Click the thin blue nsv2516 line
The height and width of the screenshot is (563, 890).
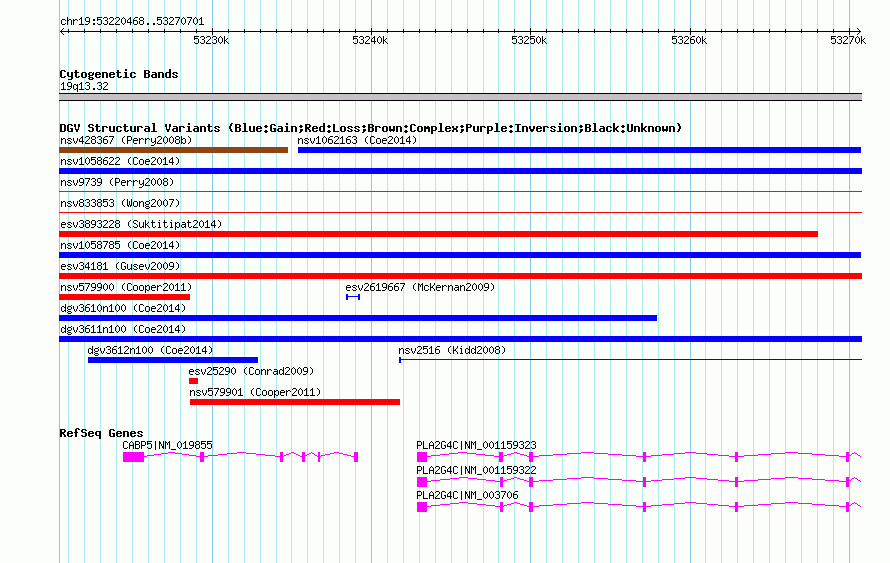631,360
